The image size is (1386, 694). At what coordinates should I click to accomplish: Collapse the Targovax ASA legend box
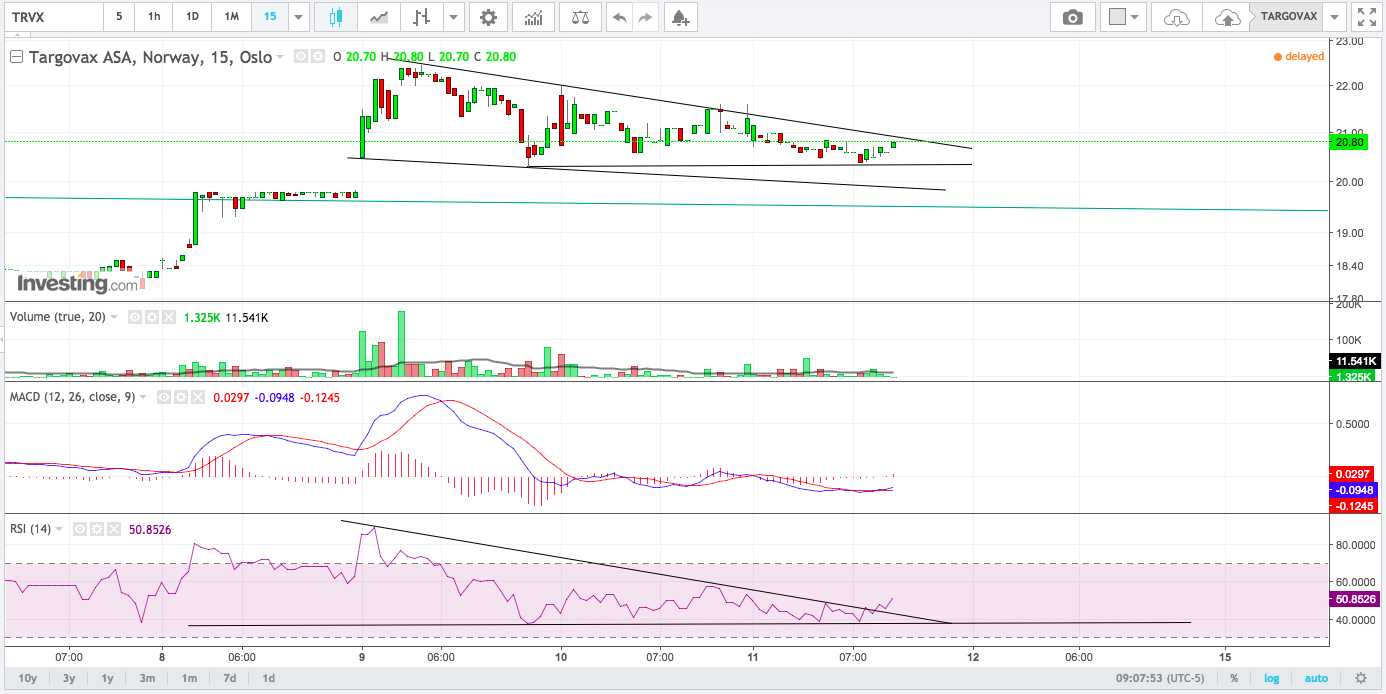16,57
